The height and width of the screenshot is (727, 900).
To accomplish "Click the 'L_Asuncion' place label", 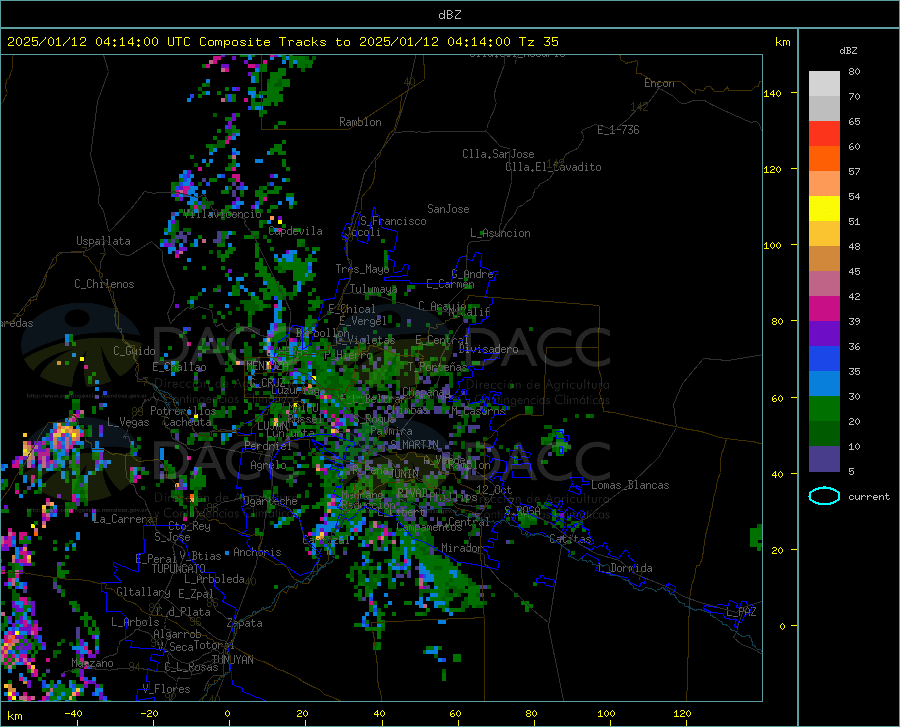I will pos(500,233).
